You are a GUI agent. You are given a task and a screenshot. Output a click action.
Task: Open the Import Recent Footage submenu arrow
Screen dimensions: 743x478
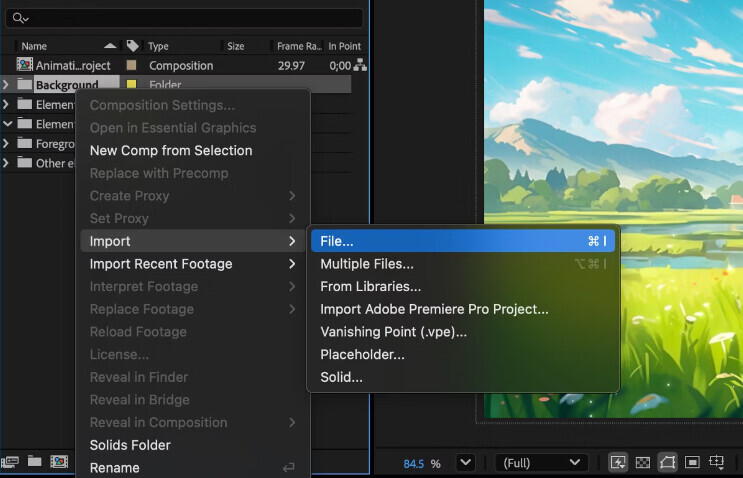click(292, 264)
